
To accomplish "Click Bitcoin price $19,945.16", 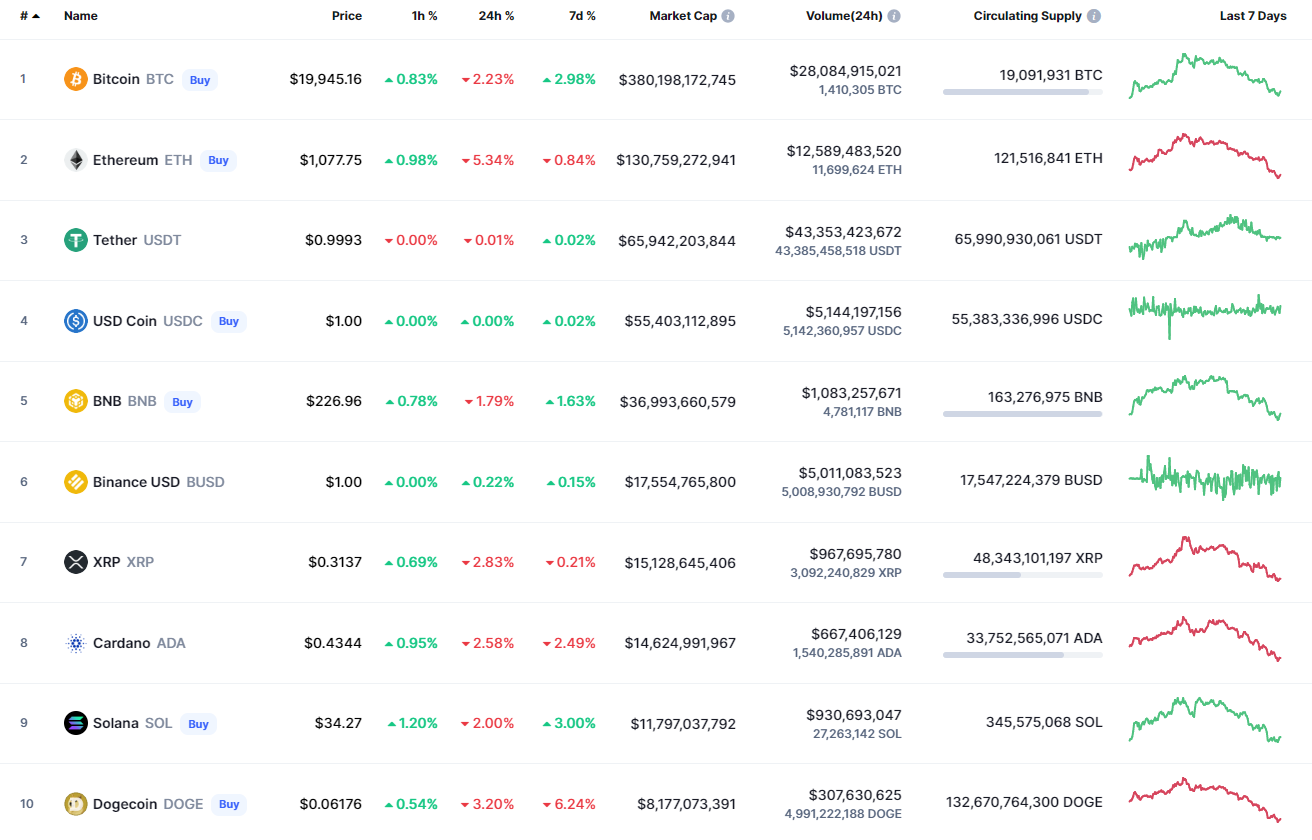I will 326,79.
